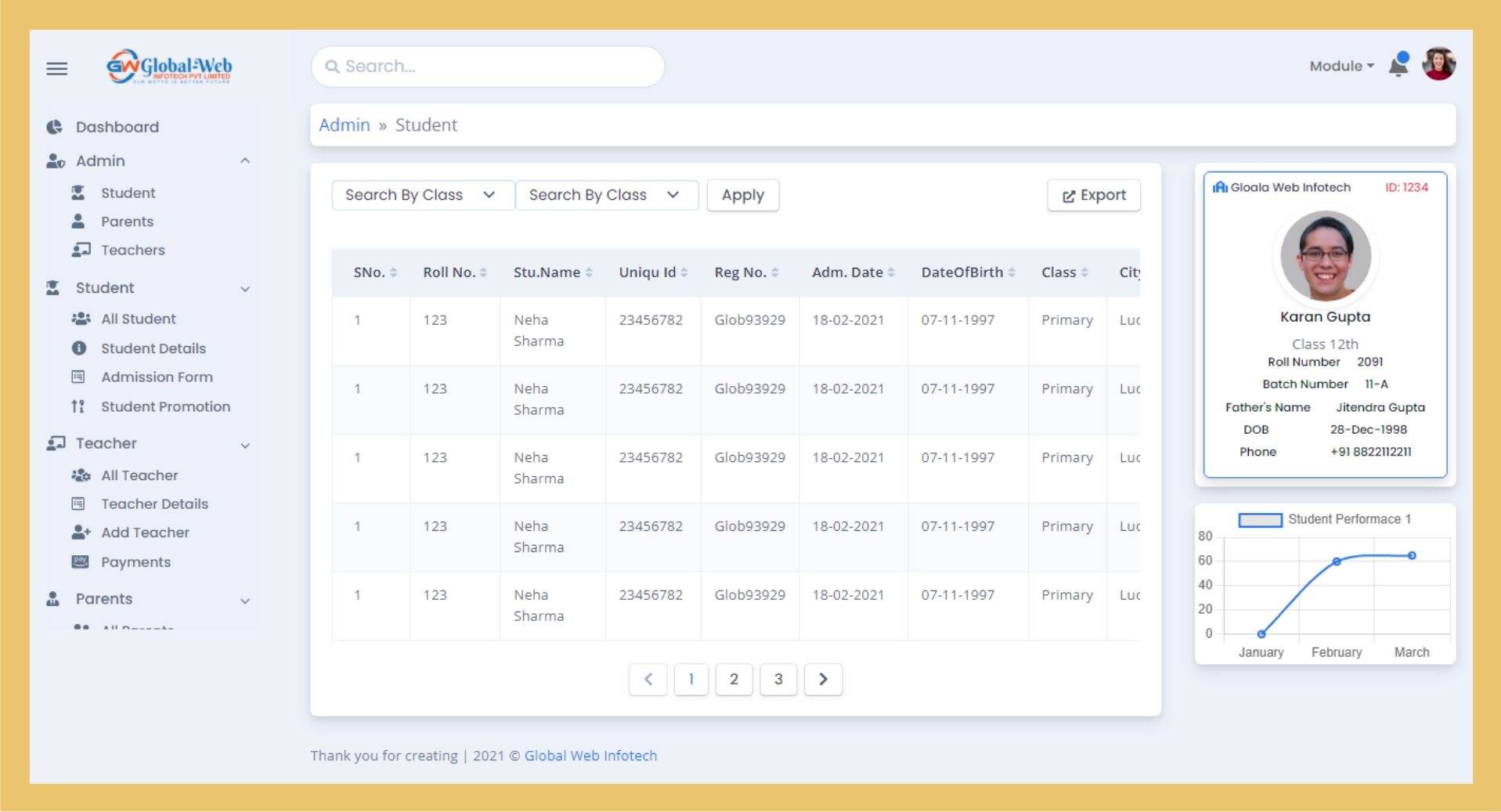The image size is (1501, 812).
Task: Select page 3 in pagination
Action: pos(778,679)
